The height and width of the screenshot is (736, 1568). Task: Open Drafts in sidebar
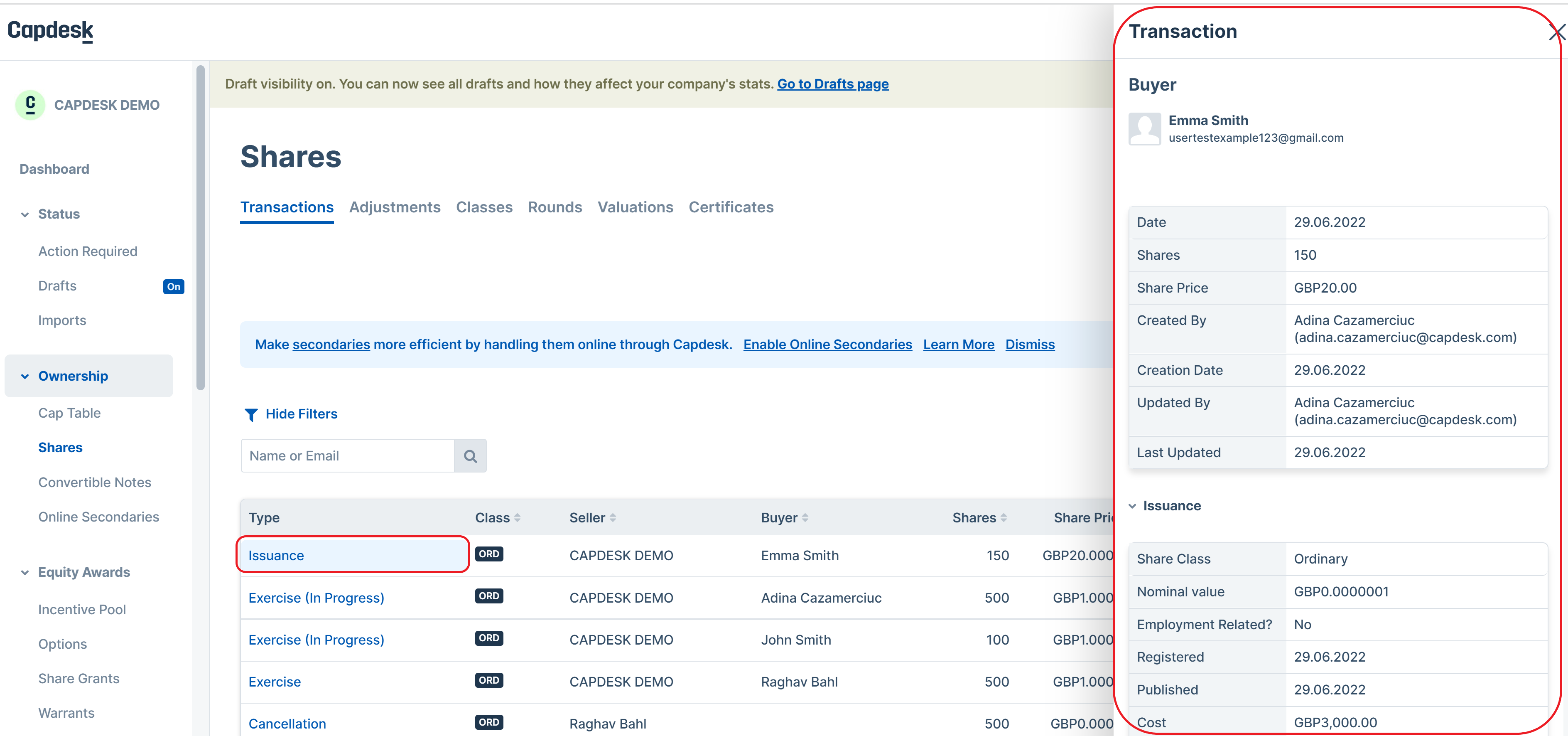(x=57, y=286)
